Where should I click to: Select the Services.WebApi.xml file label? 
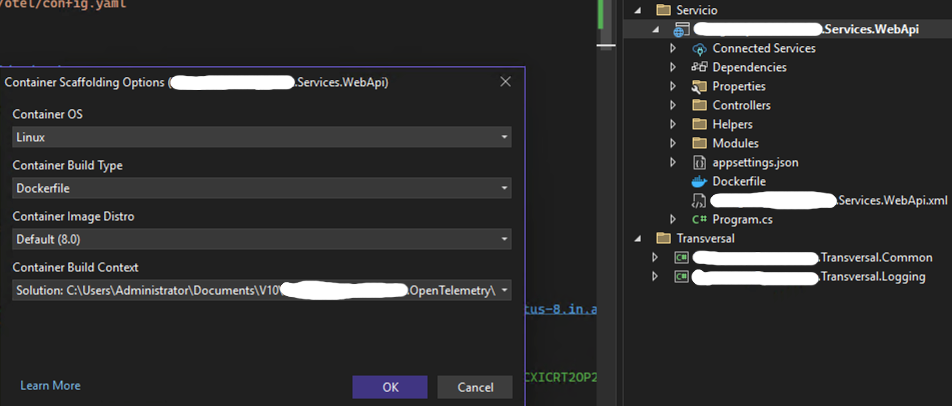892,200
